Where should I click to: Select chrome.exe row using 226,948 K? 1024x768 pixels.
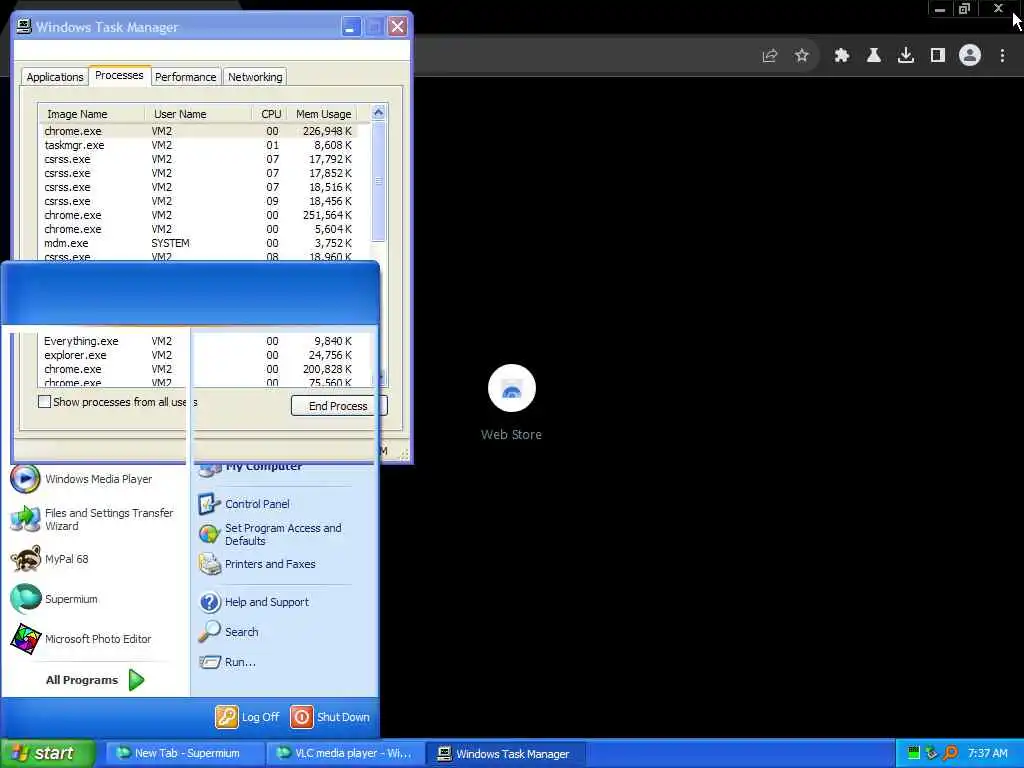click(x=199, y=131)
